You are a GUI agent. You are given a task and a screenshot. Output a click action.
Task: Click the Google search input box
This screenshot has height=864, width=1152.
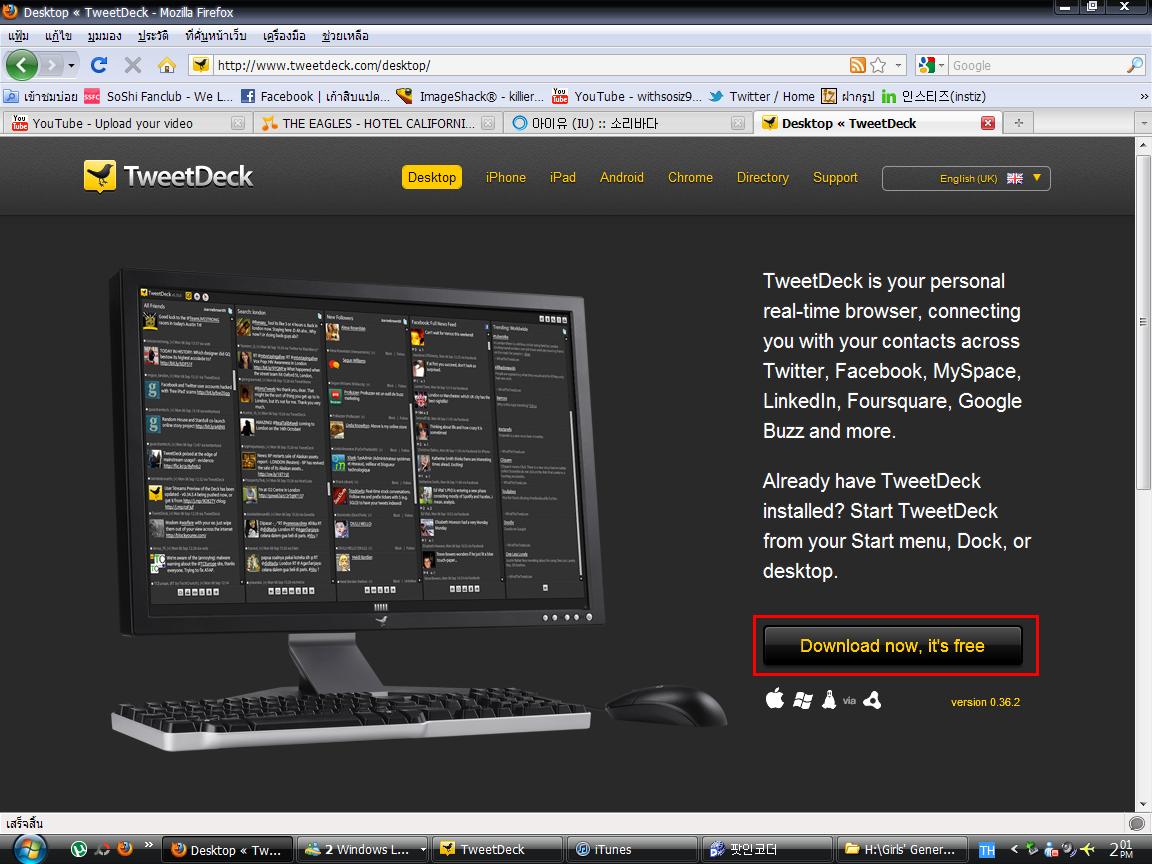[x=1036, y=65]
